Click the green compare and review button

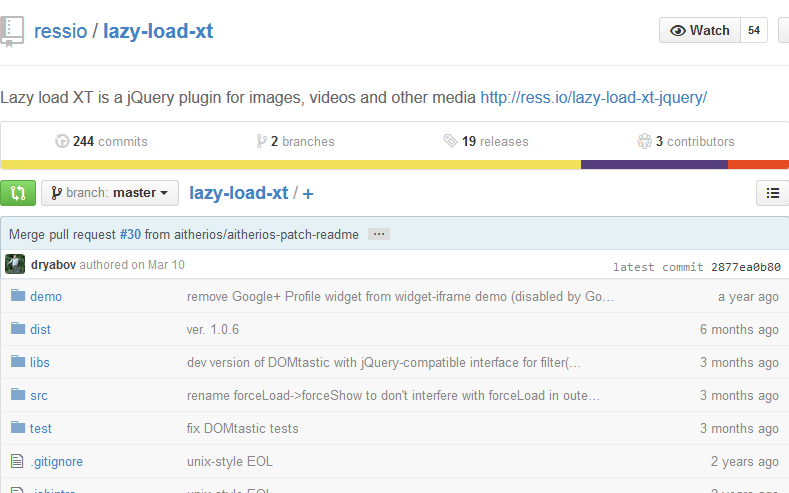click(18, 193)
